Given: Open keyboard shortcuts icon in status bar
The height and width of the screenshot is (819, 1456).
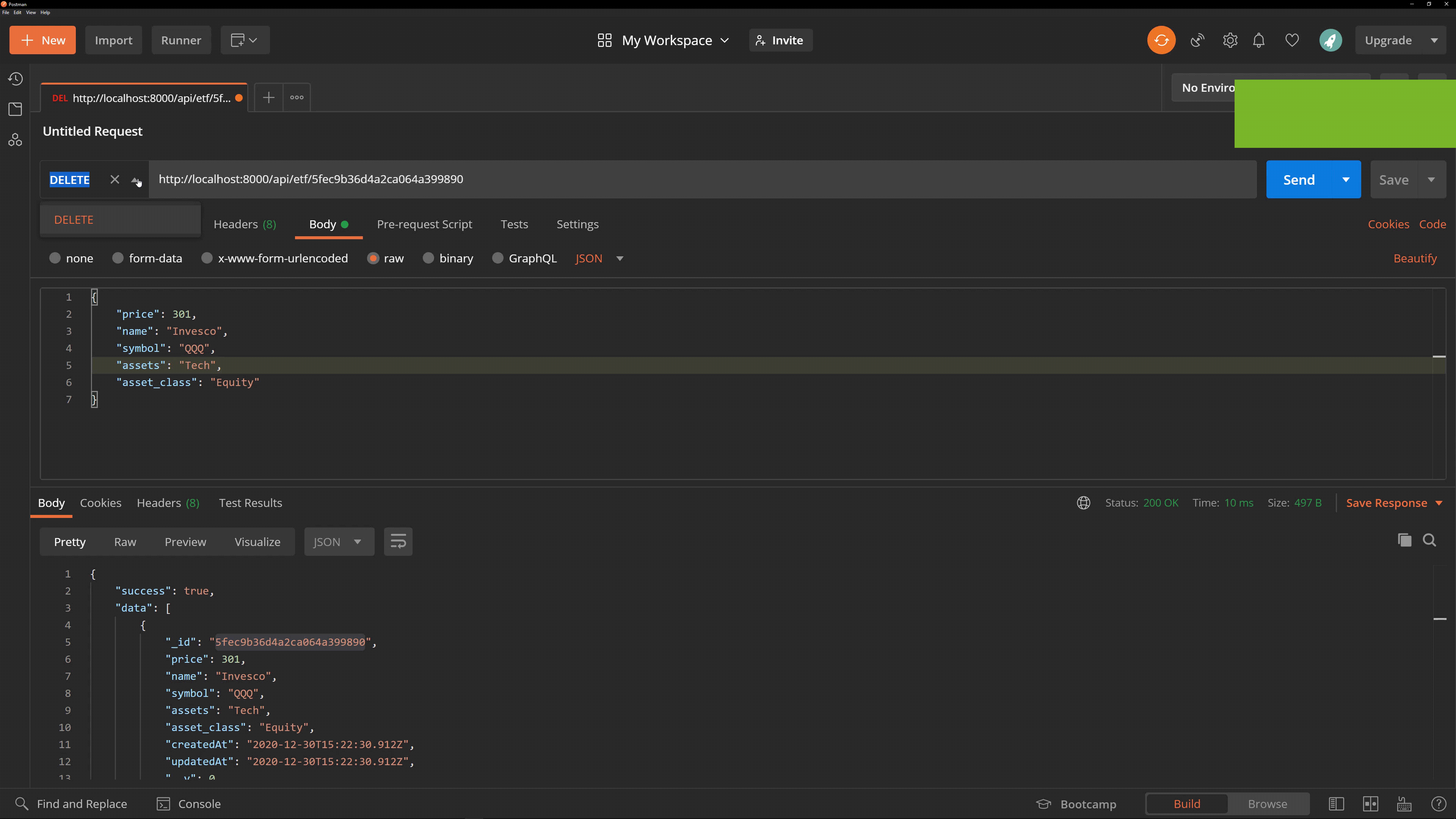Looking at the screenshot, I should [x=1404, y=804].
